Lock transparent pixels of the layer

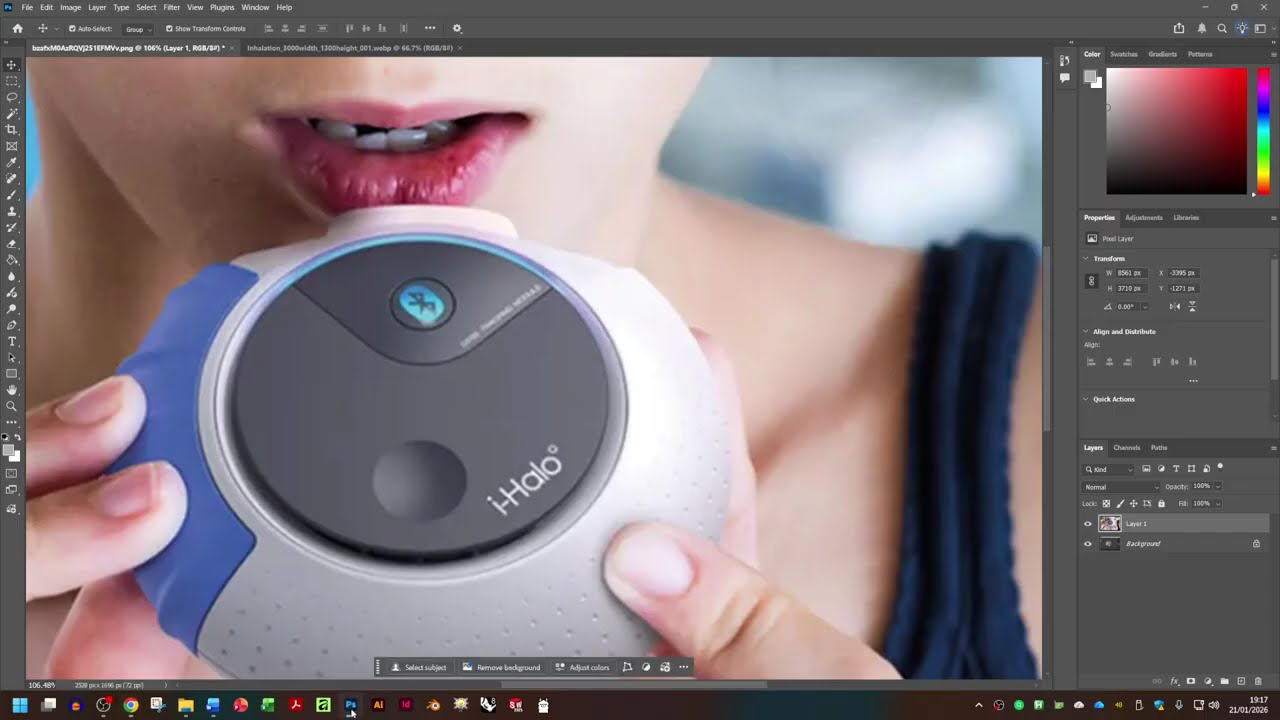tap(1106, 503)
